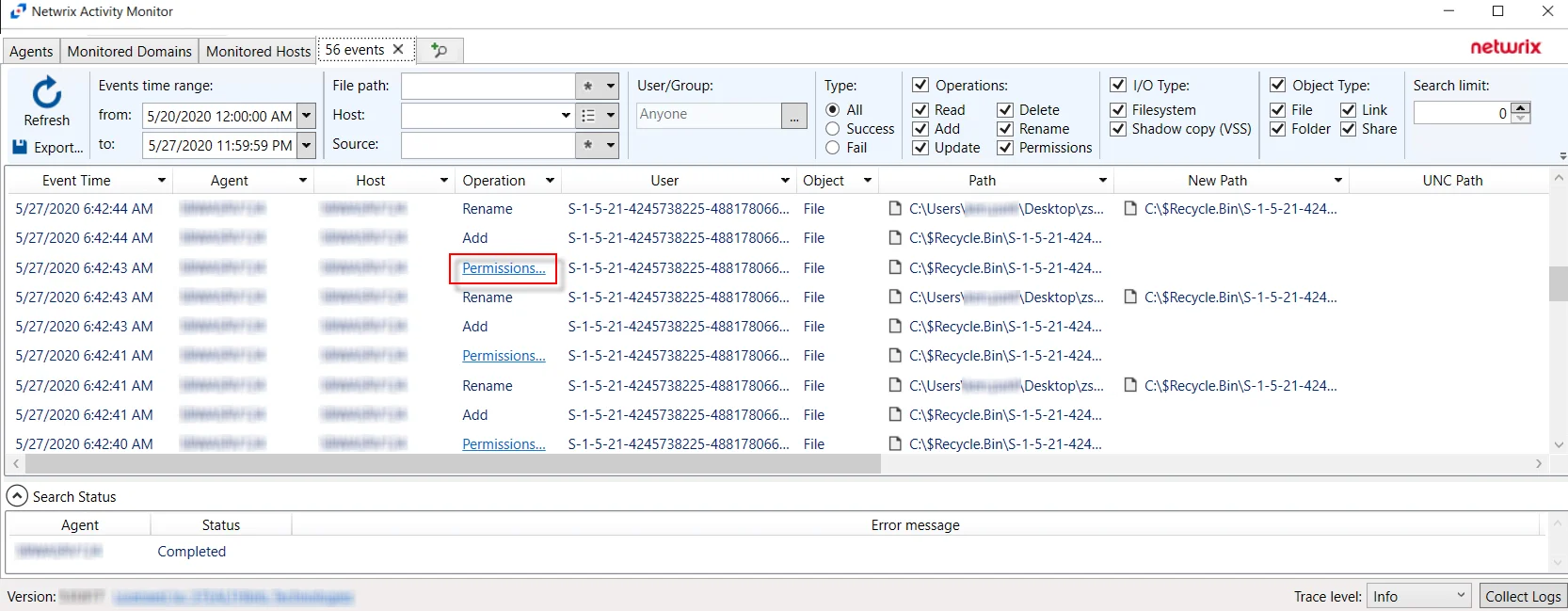
Task: Click the UNC Path column header
Action: coord(1452,181)
